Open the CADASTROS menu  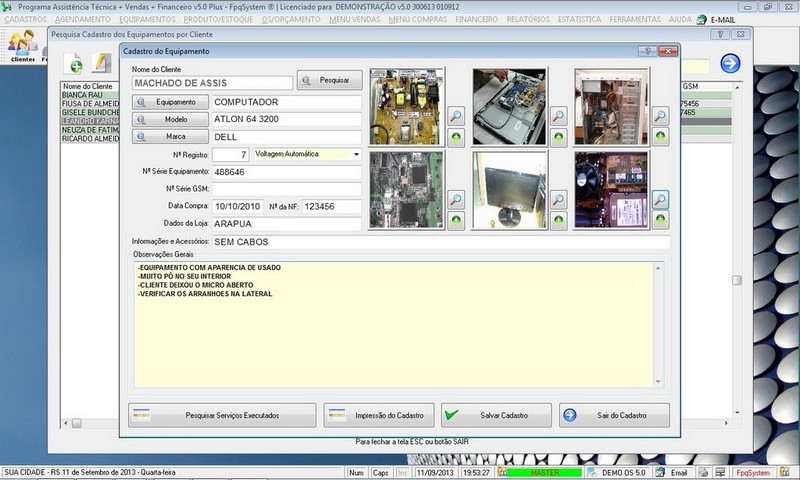pos(26,19)
